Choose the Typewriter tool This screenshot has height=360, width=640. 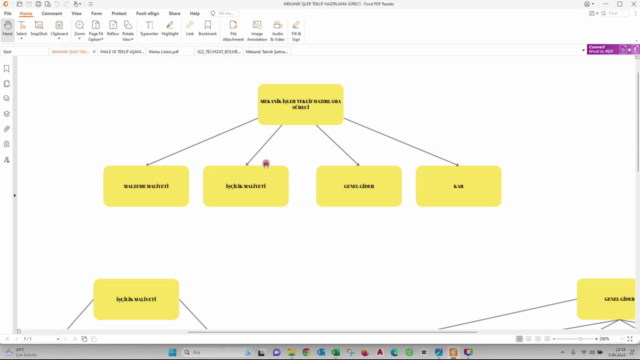point(149,29)
